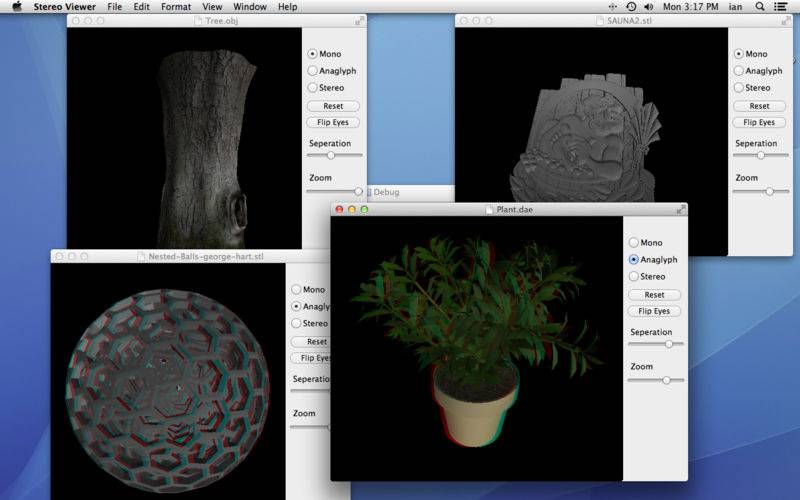This screenshot has width=800, height=500.
Task: Click the volume speaker icon
Action: point(648,7)
